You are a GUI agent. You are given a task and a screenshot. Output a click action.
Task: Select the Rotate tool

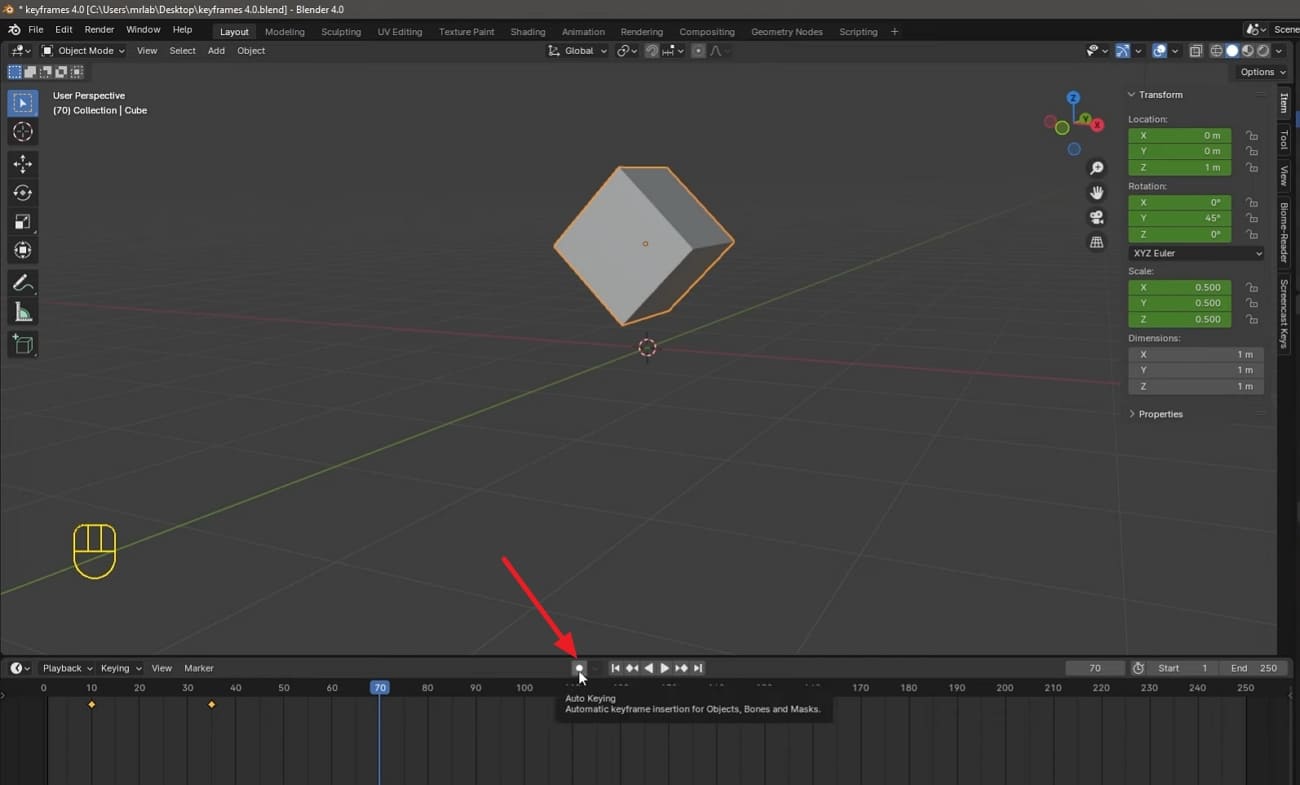point(23,193)
